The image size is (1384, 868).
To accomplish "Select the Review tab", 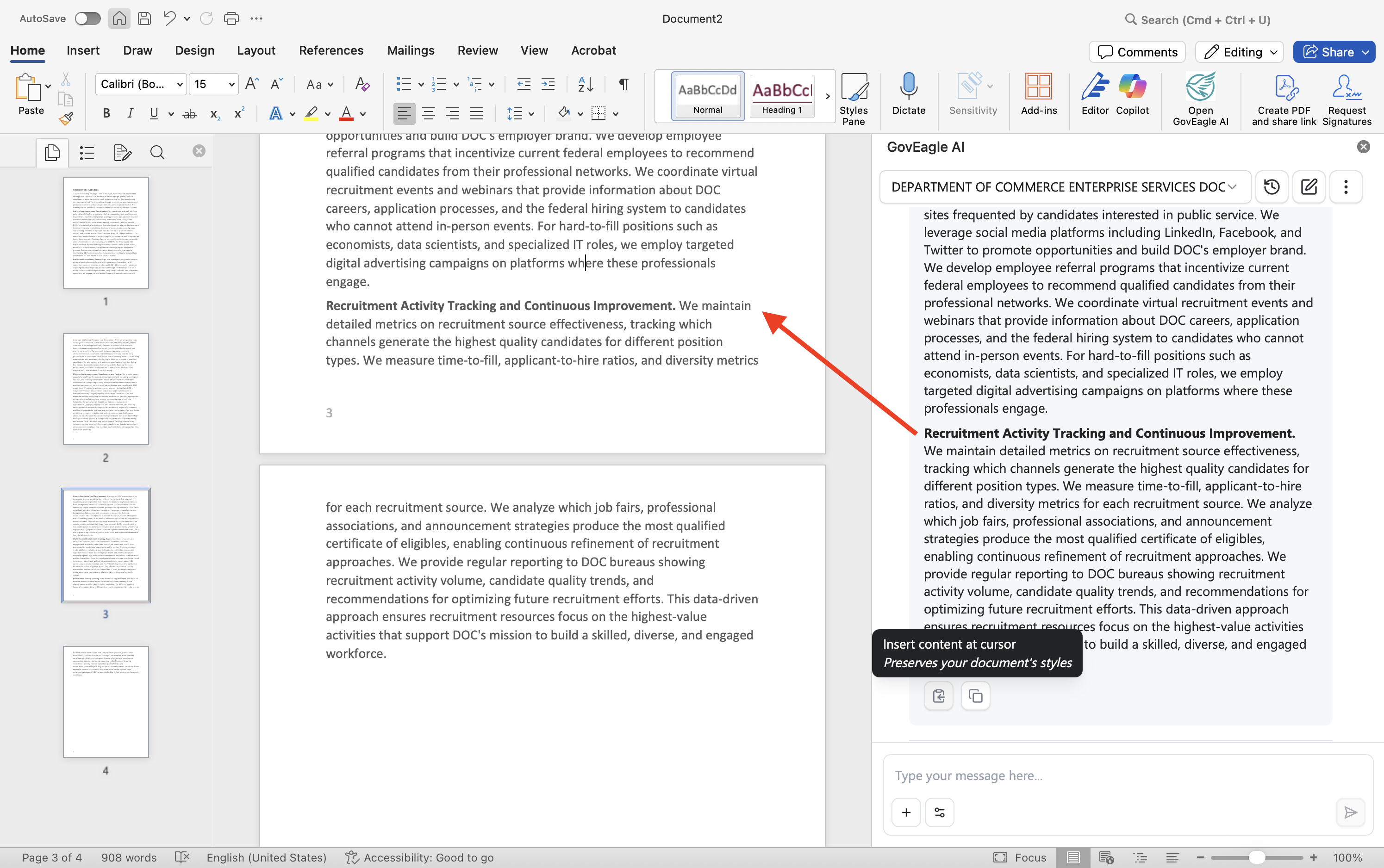I will click(x=477, y=50).
